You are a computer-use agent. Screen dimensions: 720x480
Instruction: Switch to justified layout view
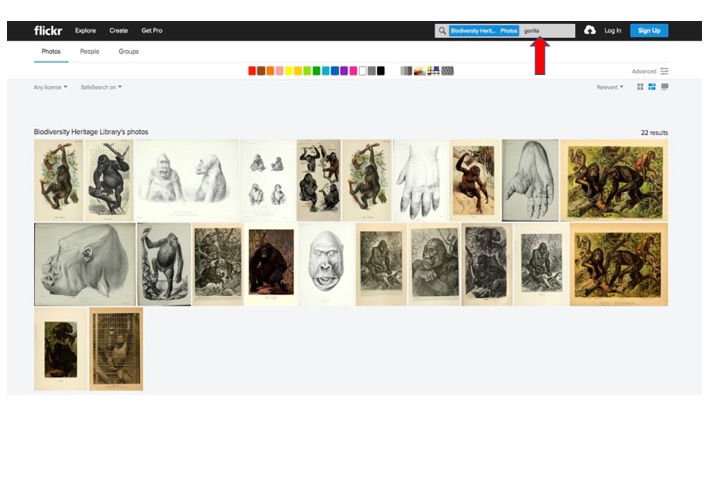click(652, 87)
